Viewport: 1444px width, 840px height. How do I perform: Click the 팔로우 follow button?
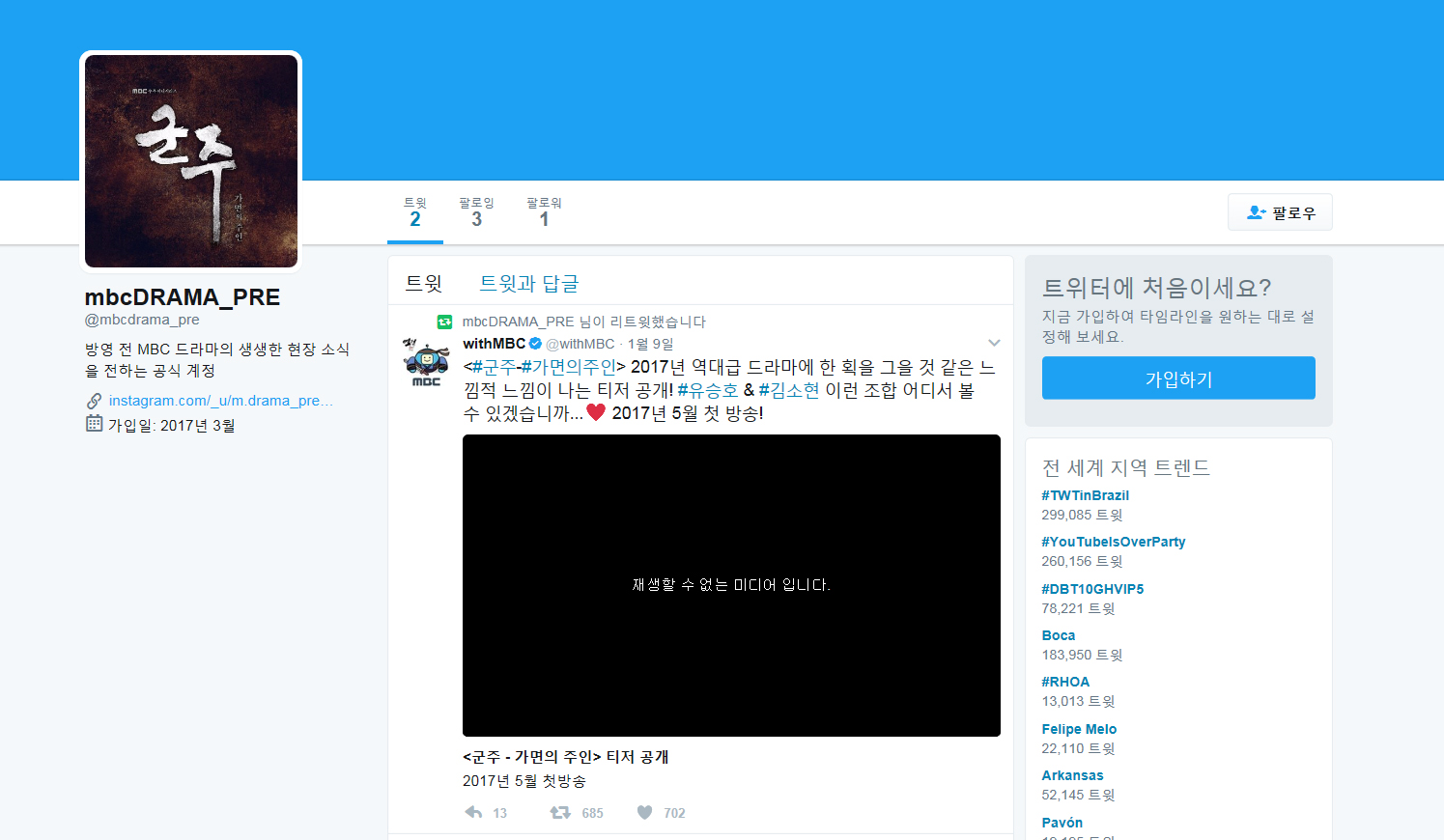point(1280,212)
